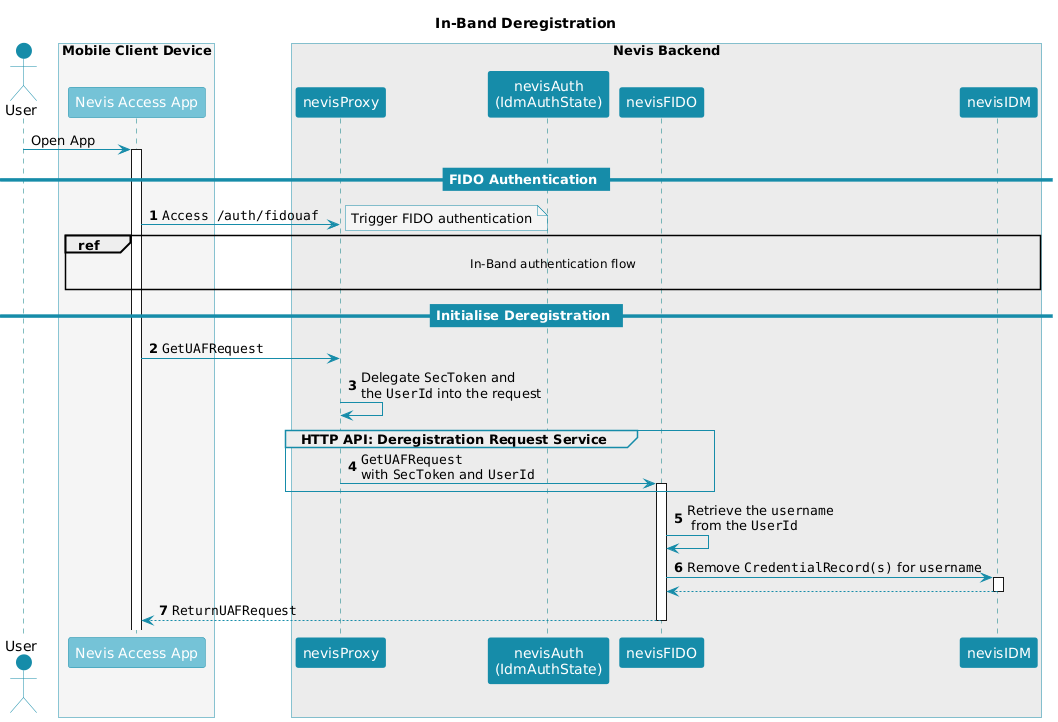Screen dimensions: 1058x722
Task: Click the bottom User label
Action: pyautogui.click(x=21, y=646)
